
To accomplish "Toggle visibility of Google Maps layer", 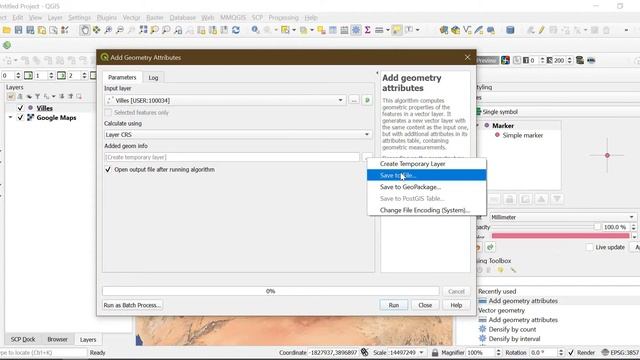I will pyautogui.click(x=20, y=118).
